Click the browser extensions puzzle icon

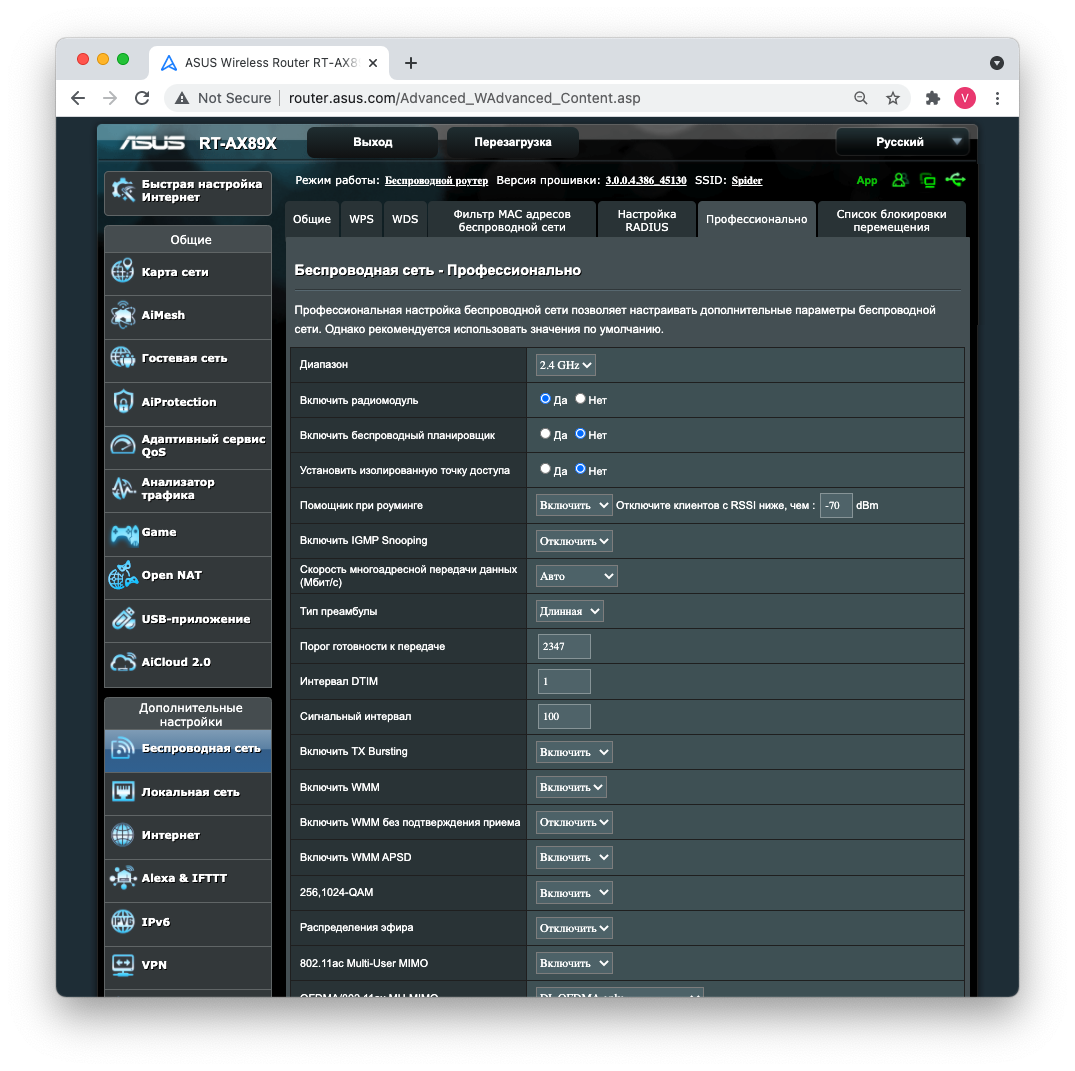932,98
